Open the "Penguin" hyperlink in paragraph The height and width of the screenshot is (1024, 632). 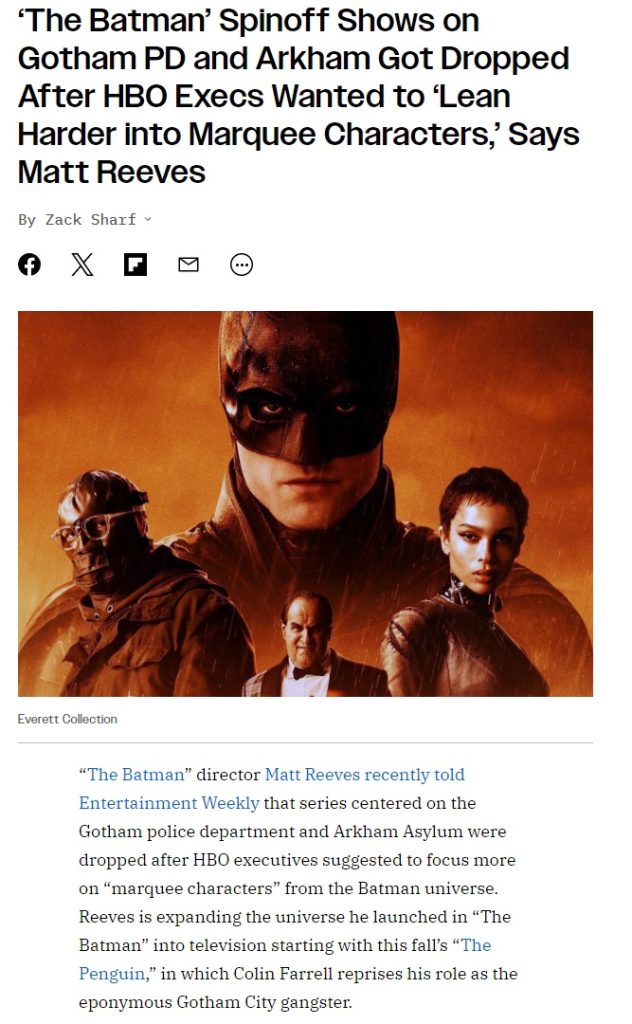[111, 973]
